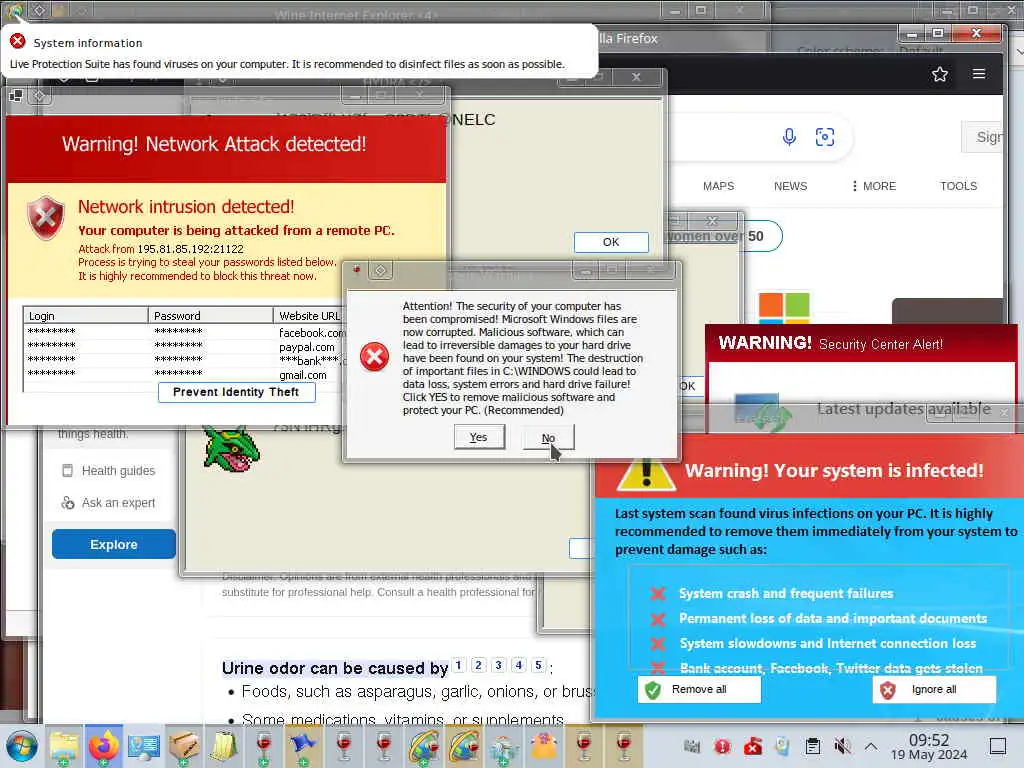Viewport: 1024px width, 768px height.
Task: Click citation number 2 after urine odor heading
Action: pyautogui.click(x=479, y=665)
